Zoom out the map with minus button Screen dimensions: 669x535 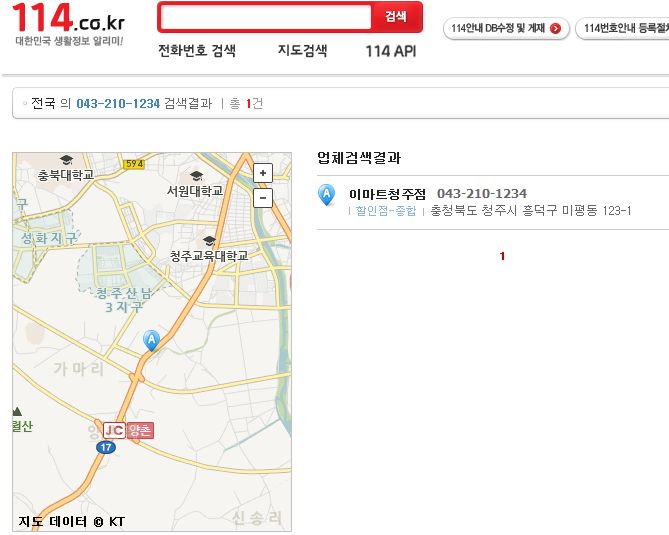263,198
